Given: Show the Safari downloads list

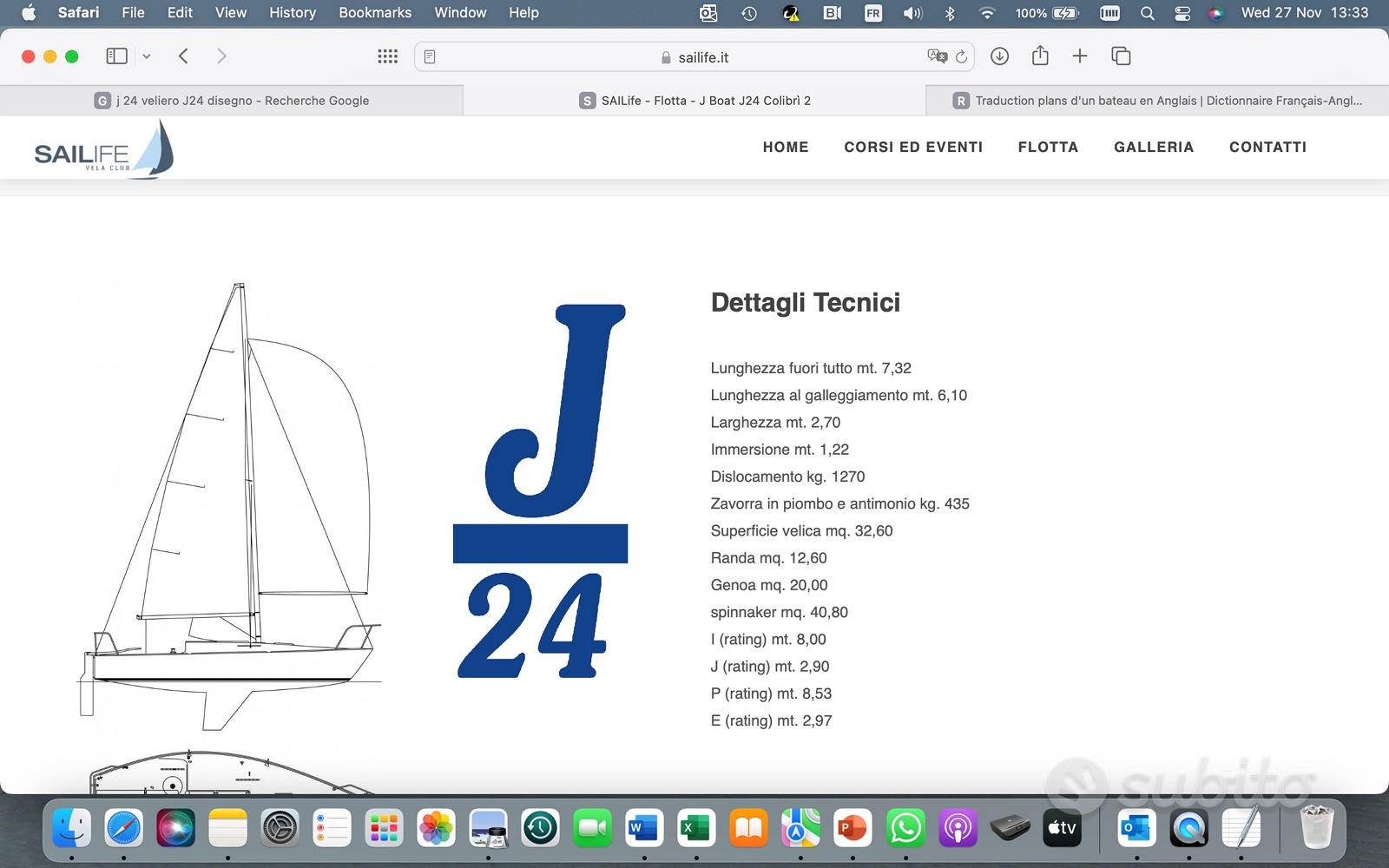Looking at the screenshot, I should (999, 56).
